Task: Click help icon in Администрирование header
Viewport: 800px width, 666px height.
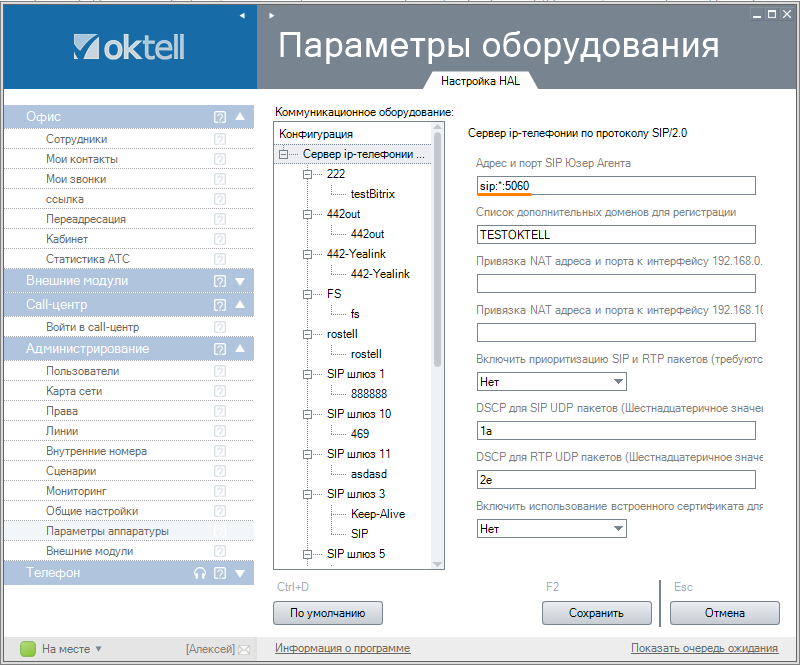Action: click(x=220, y=349)
